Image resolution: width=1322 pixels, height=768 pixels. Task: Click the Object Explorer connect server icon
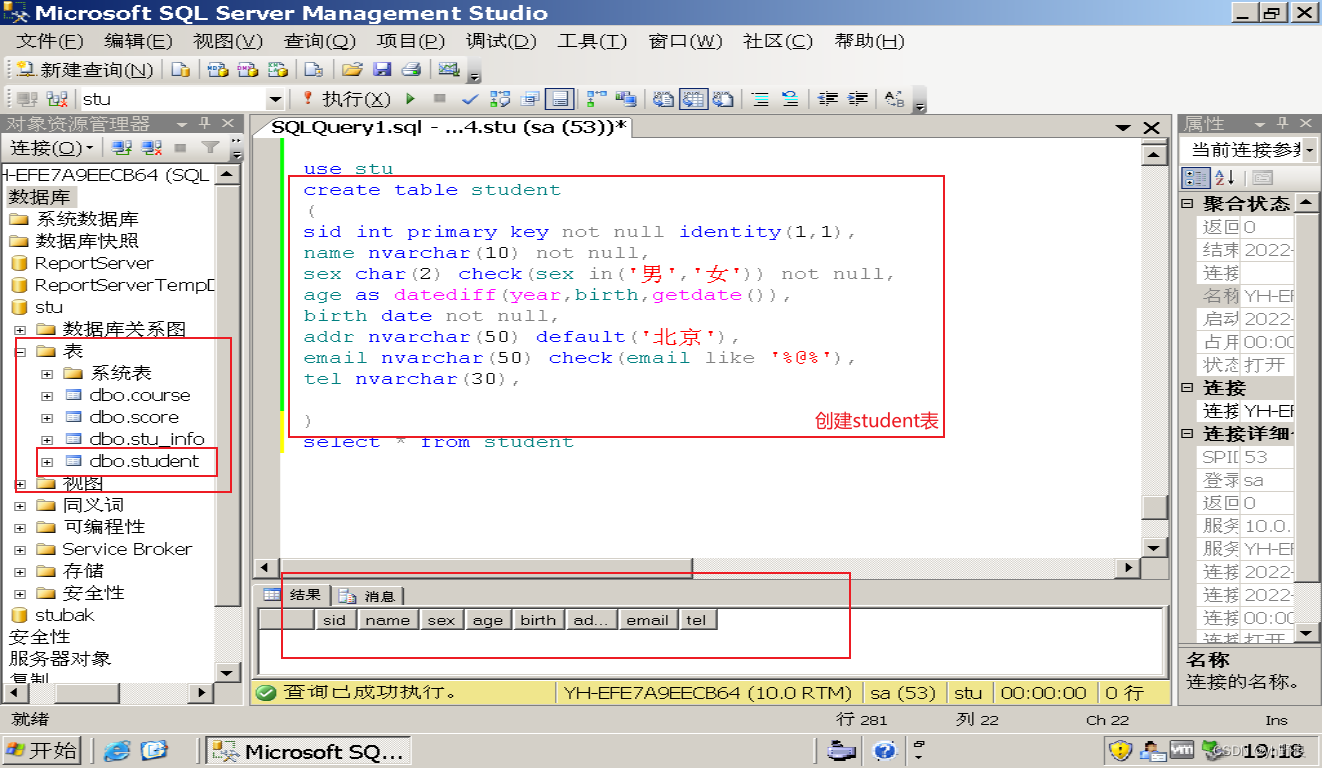click(x=122, y=148)
